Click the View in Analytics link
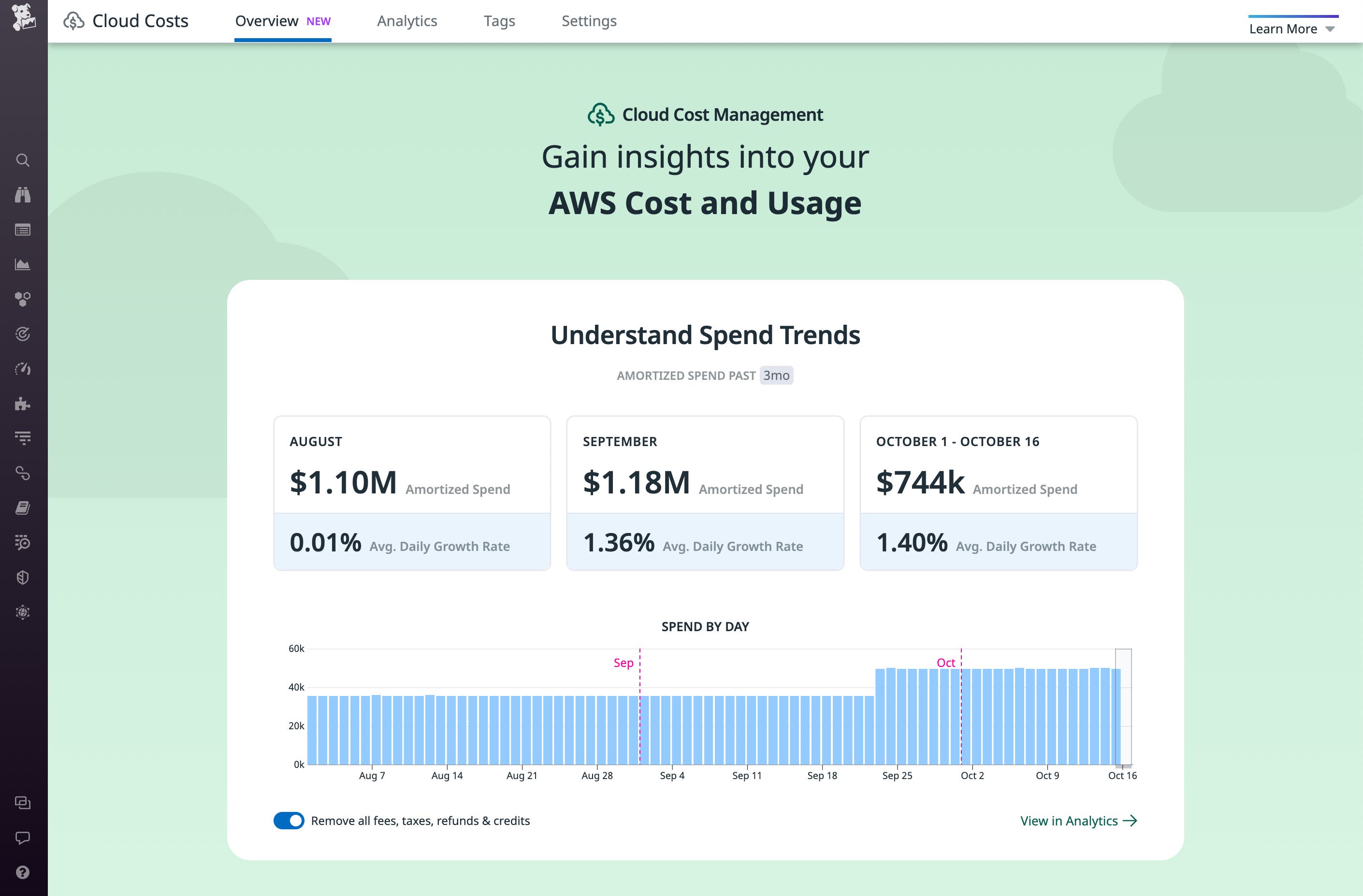The height and width of the screenshot is (896, 1363). (x=1079, y=821)
